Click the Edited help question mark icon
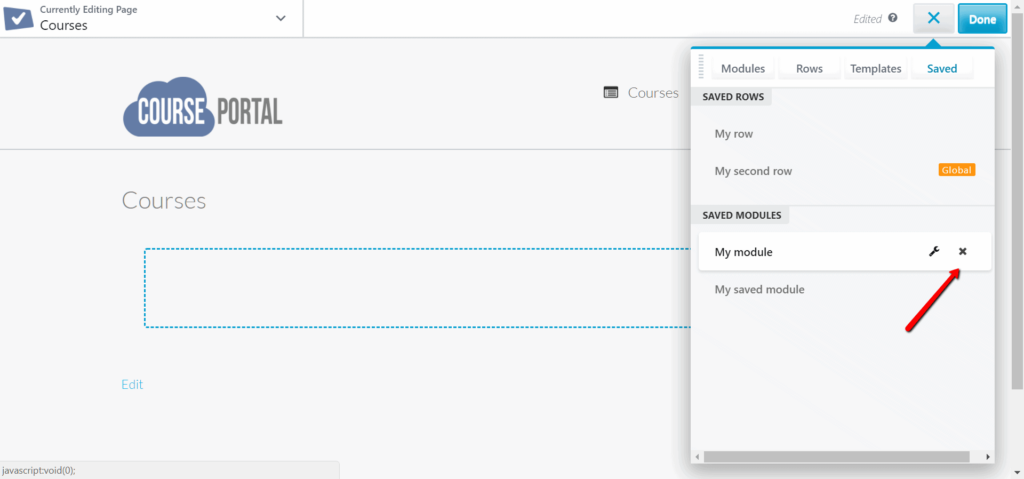Screen dimensions: 1024x479 click(x=893, y=18)
